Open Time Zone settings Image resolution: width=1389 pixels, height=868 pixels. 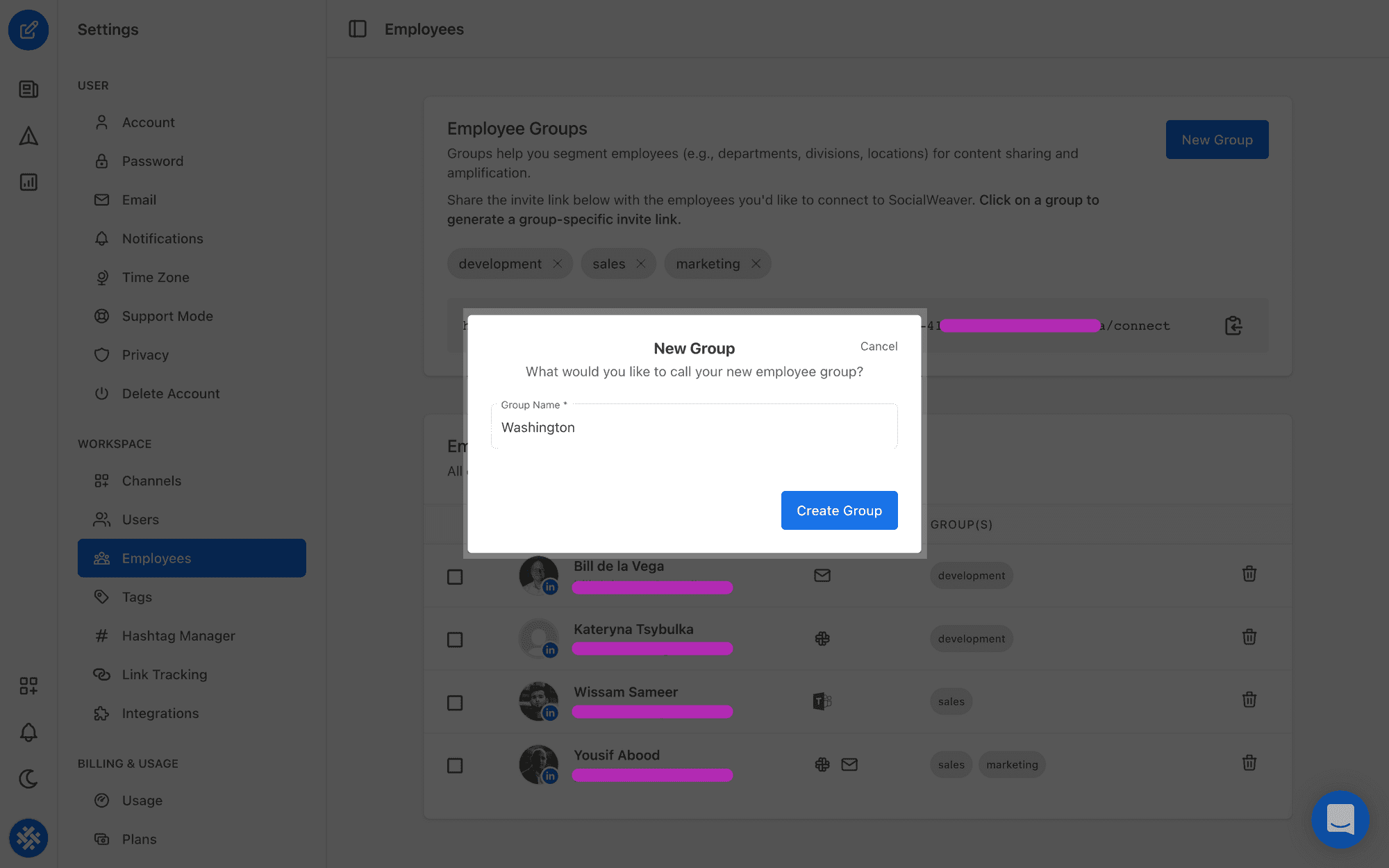coord(192,278)
